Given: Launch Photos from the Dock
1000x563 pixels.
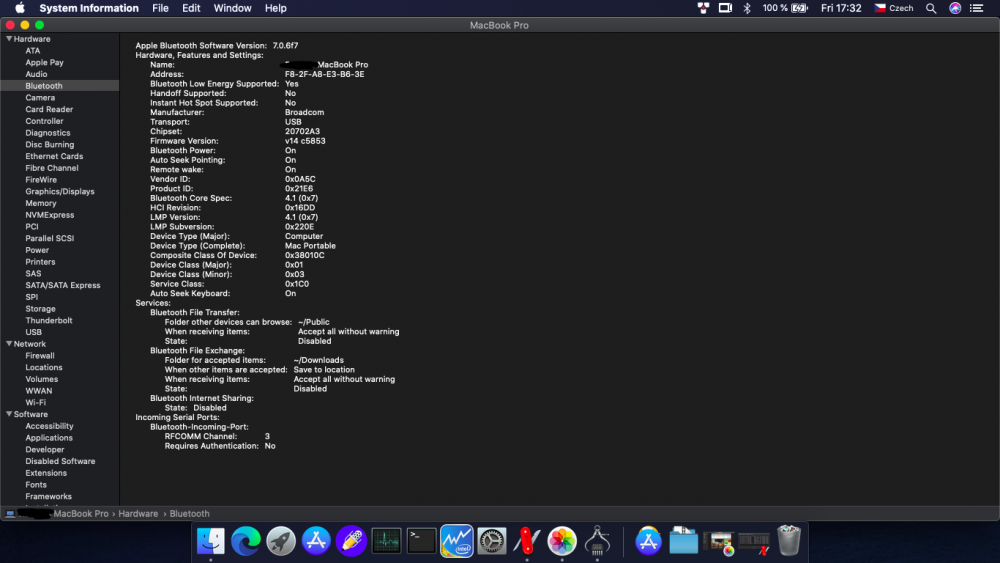Looking at the screenshot, I should point(562,541).
